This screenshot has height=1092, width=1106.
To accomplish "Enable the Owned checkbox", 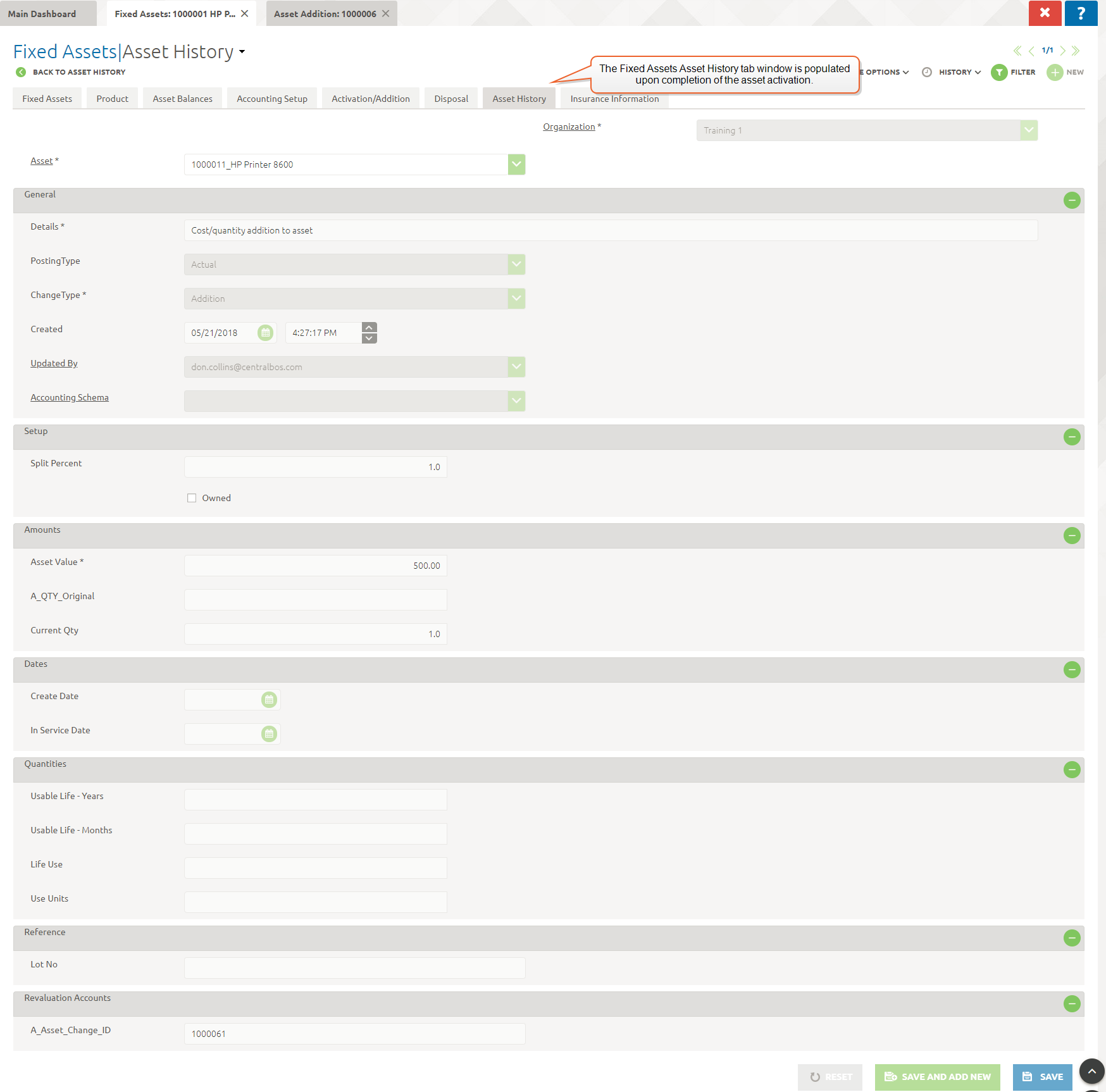I will (x=192, y=499).
